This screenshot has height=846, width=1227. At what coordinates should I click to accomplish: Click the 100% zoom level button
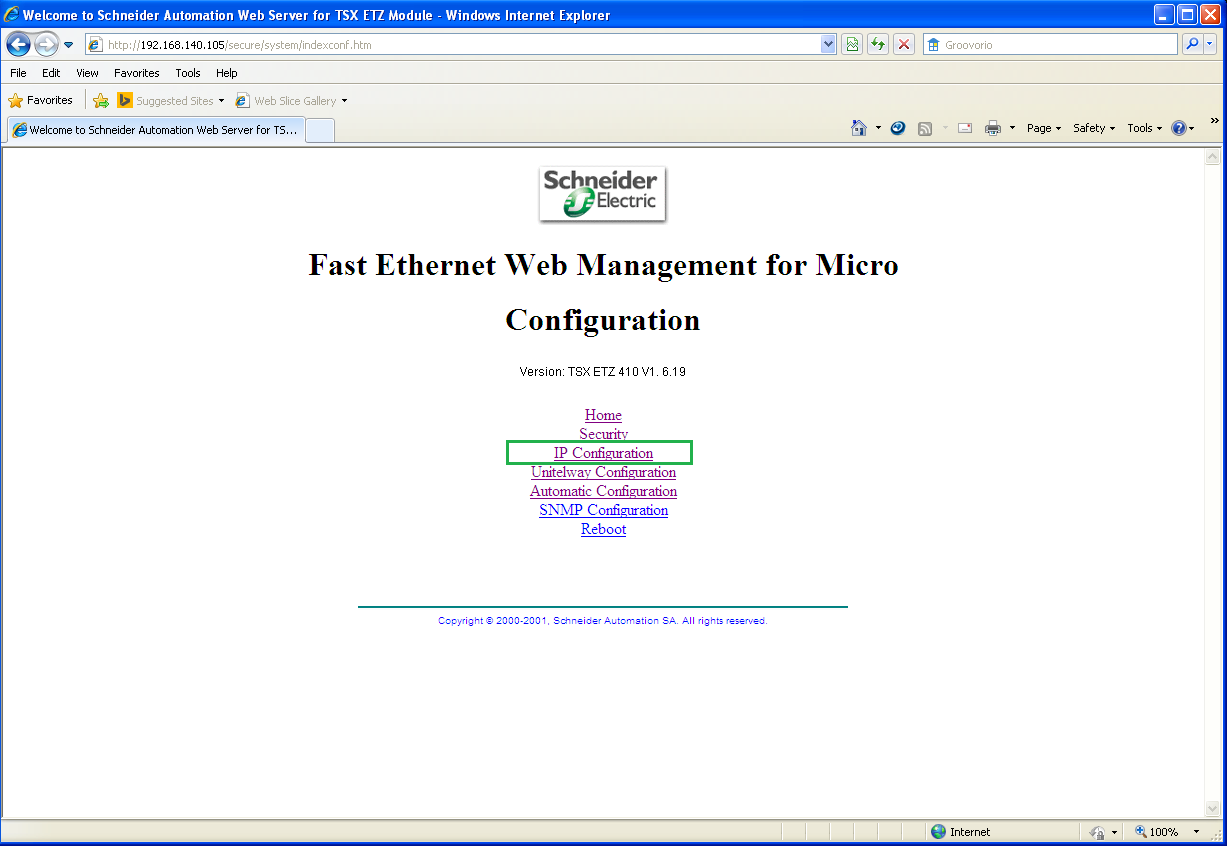1157,832
